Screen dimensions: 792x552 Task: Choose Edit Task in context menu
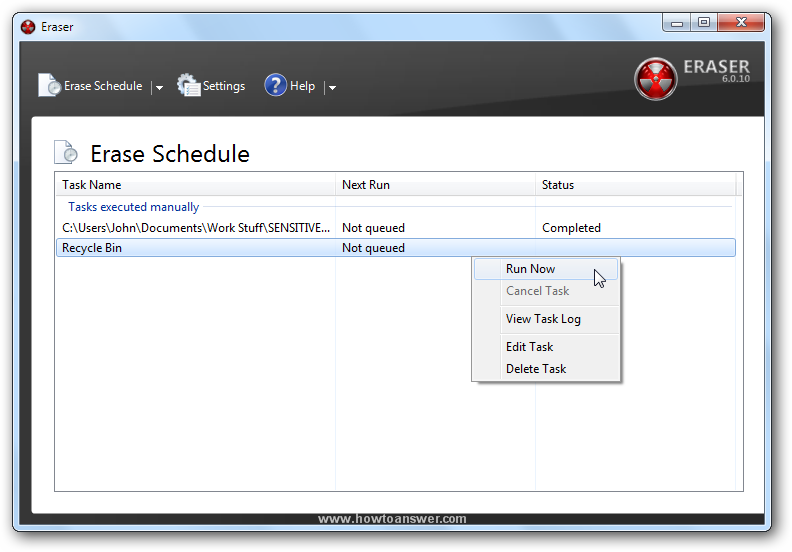(x=546, y=346)
